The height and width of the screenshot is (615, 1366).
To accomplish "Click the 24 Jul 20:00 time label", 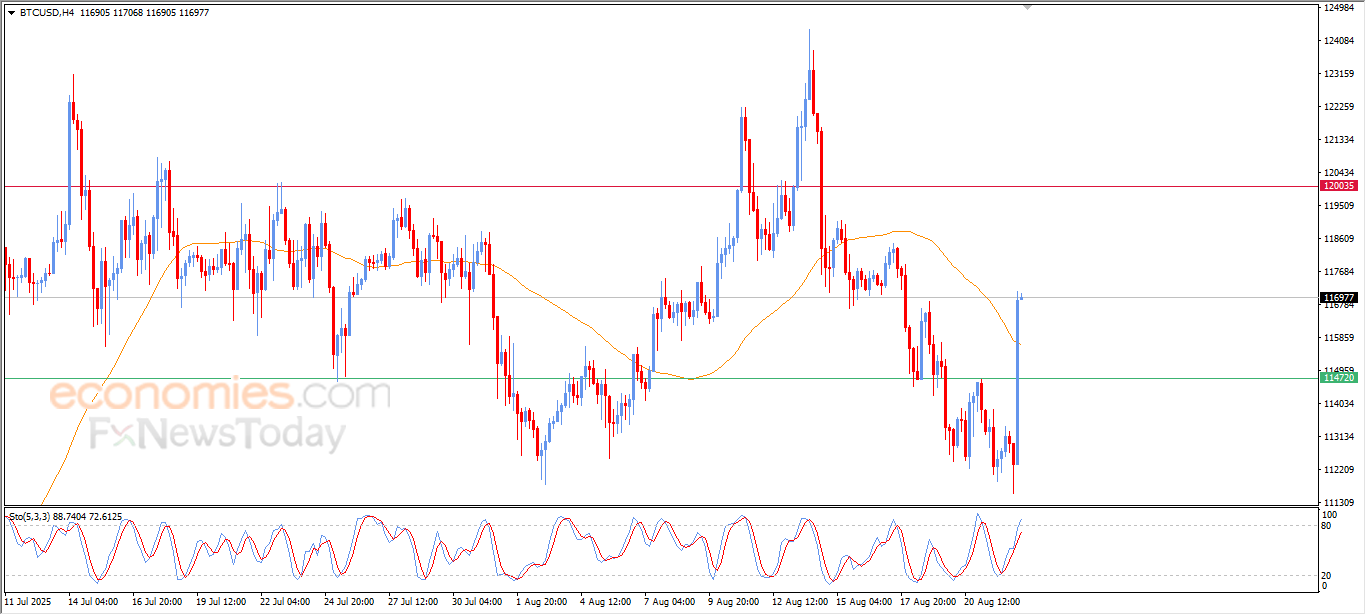I will point(349,602).
